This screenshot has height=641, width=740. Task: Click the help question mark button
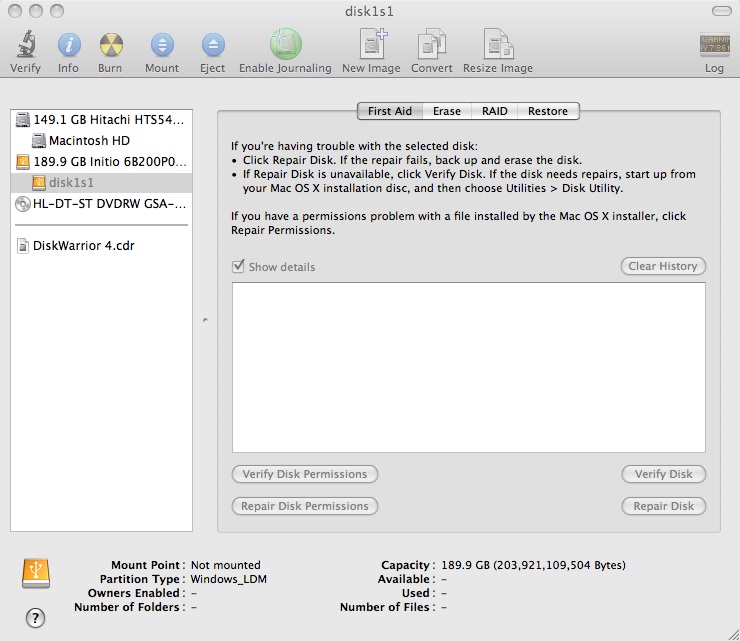pos(35,617)
